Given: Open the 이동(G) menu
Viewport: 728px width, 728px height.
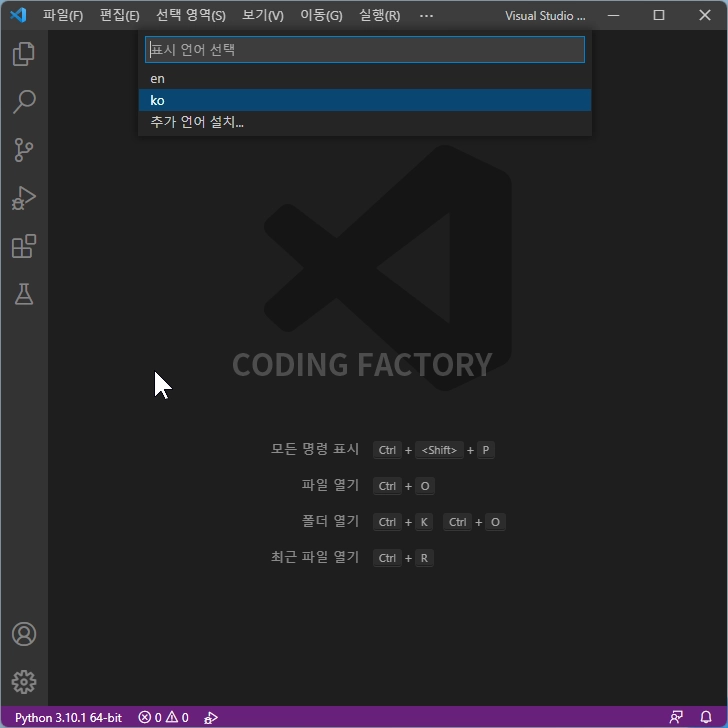Looking at the screenshot, I should coord(321,15).
